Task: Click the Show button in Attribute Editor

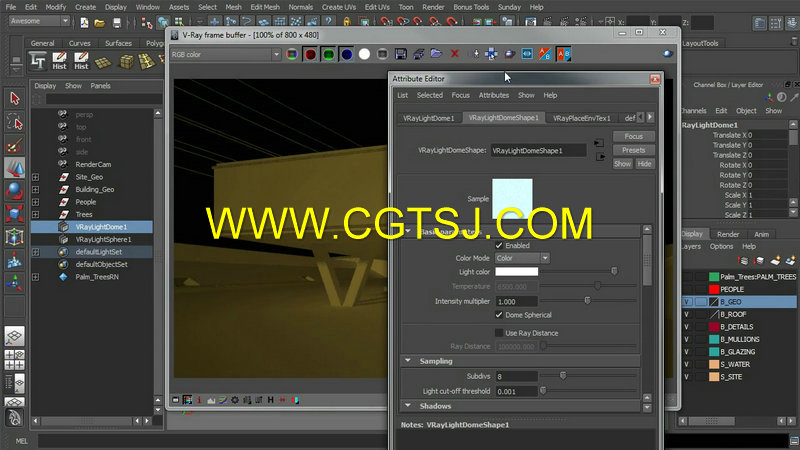Action: 622,164
